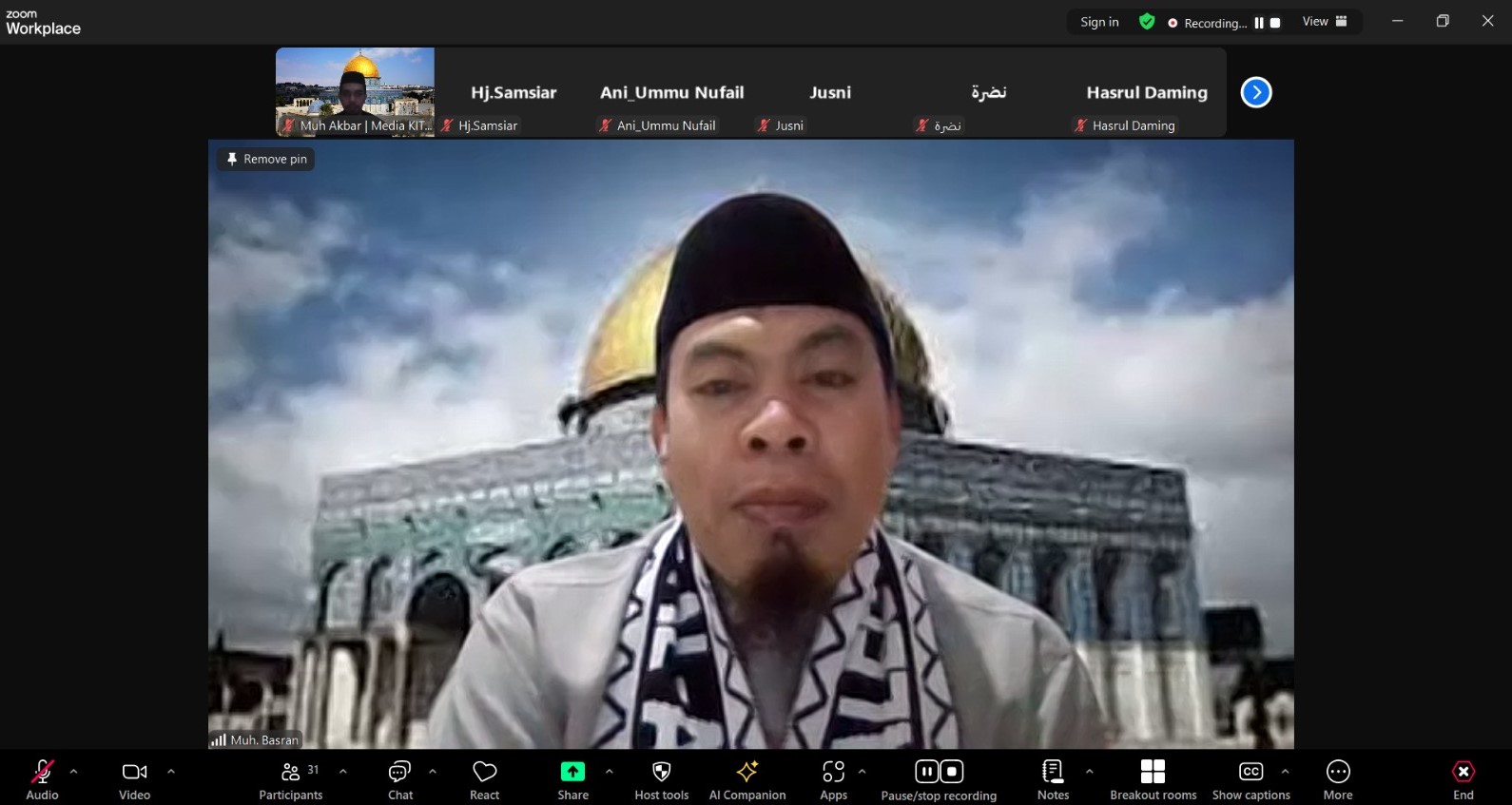Screen dimensions: 1512x805
Task: Expand the share options arrow beside Share
Action: tap(610, 772)
